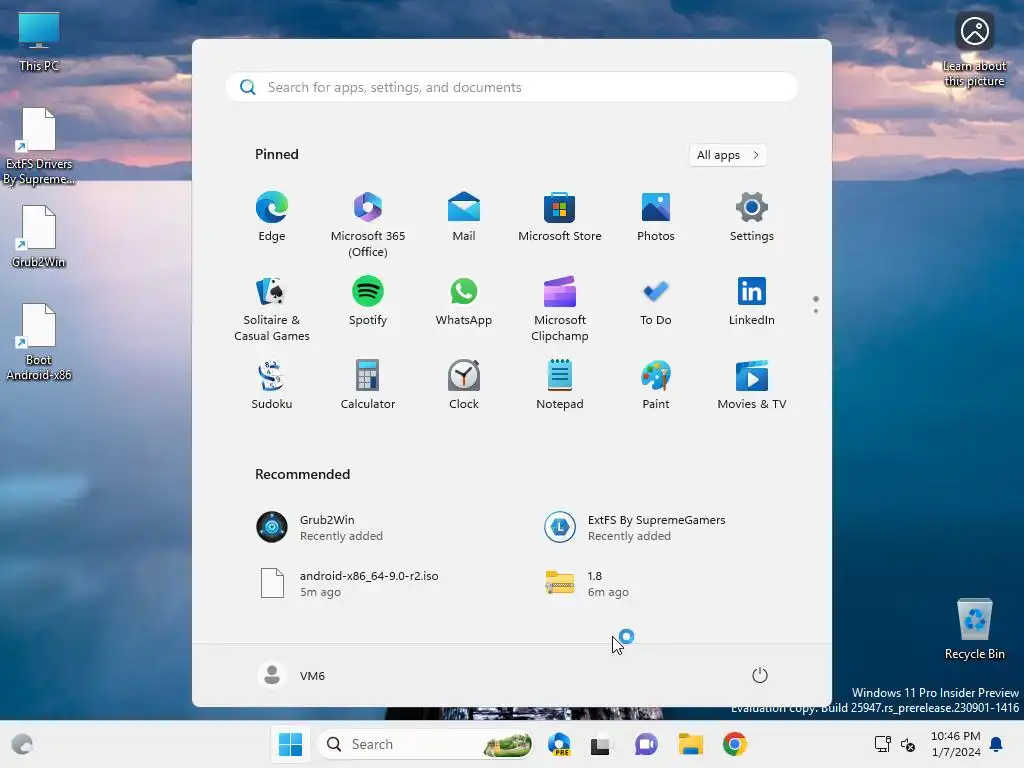Open Edge from pinned apps
This screenshot has width=1024, height=768.
(x=272, y=217)
